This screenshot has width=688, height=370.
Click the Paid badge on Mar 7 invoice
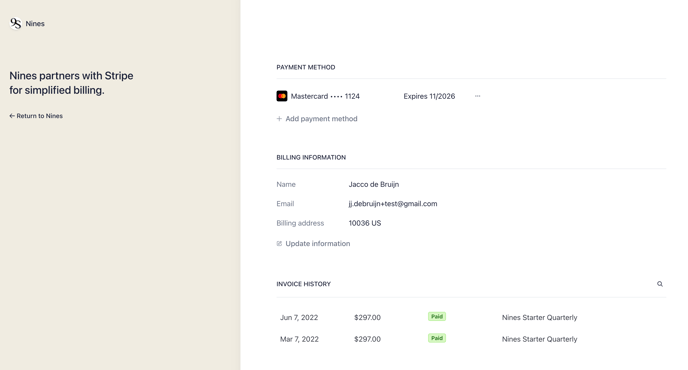[437, 338]
